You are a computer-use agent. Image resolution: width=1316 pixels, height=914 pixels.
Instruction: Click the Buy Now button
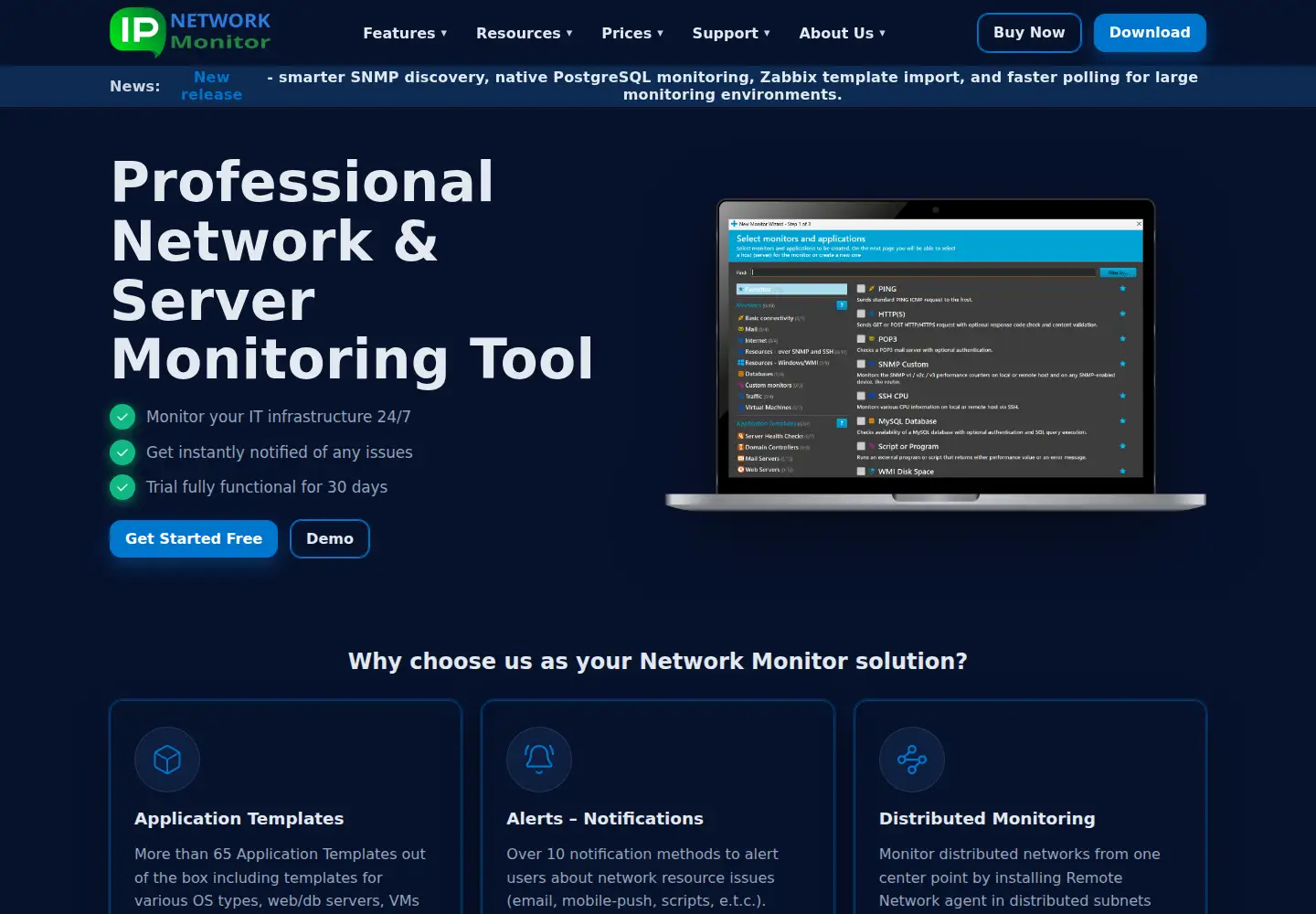1029,33
